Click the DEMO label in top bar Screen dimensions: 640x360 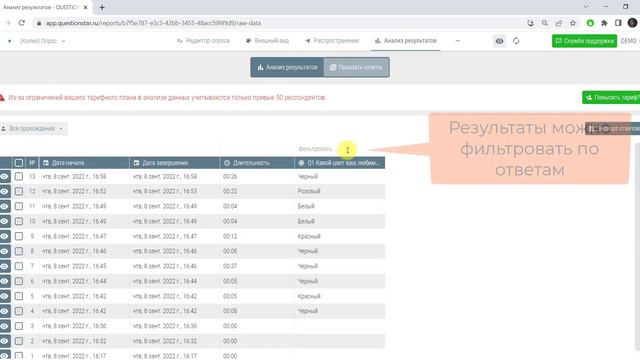629,41
